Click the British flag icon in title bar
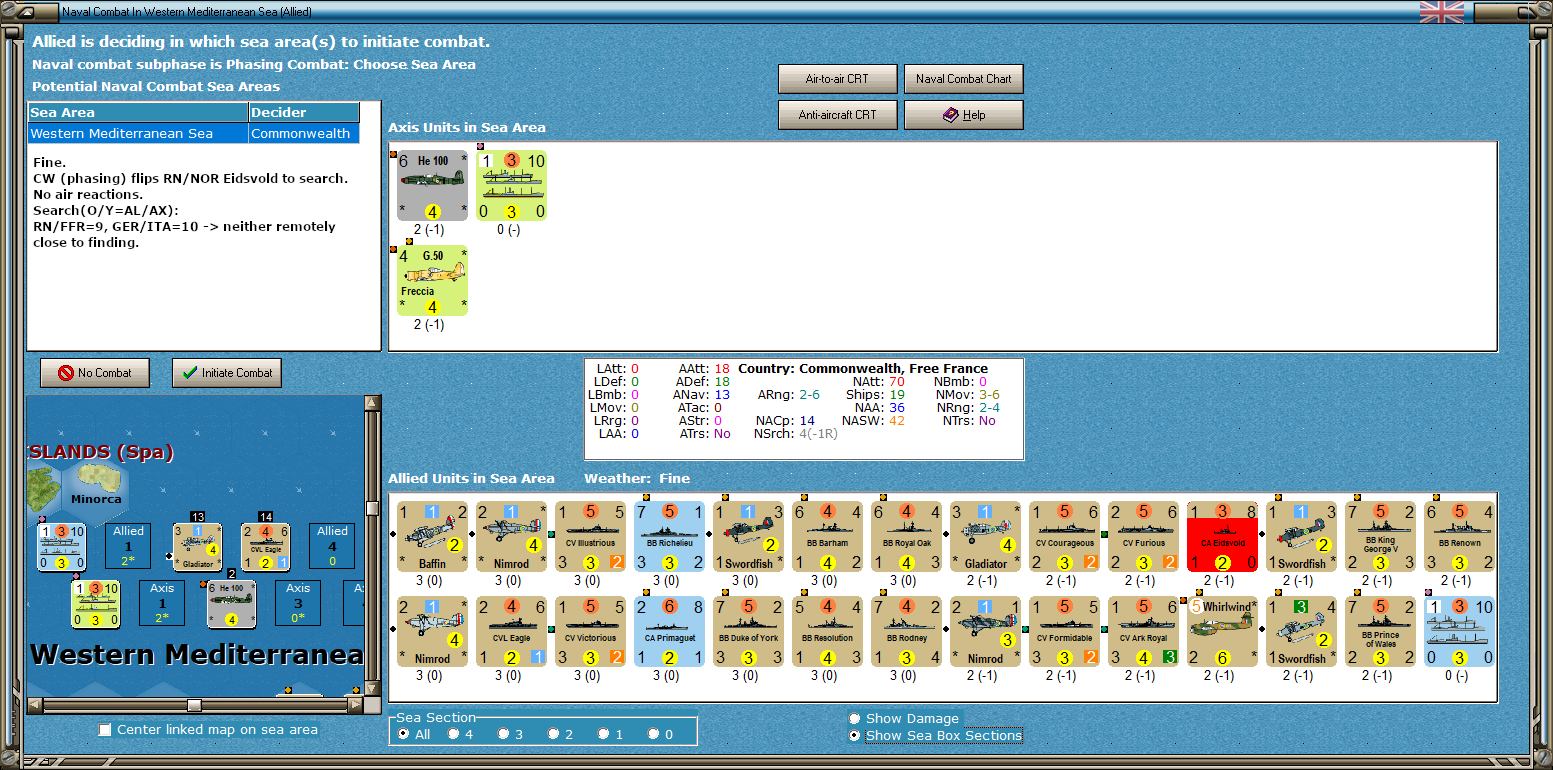The height and width of the screenshot is (770, 1553). point(1441,12)
